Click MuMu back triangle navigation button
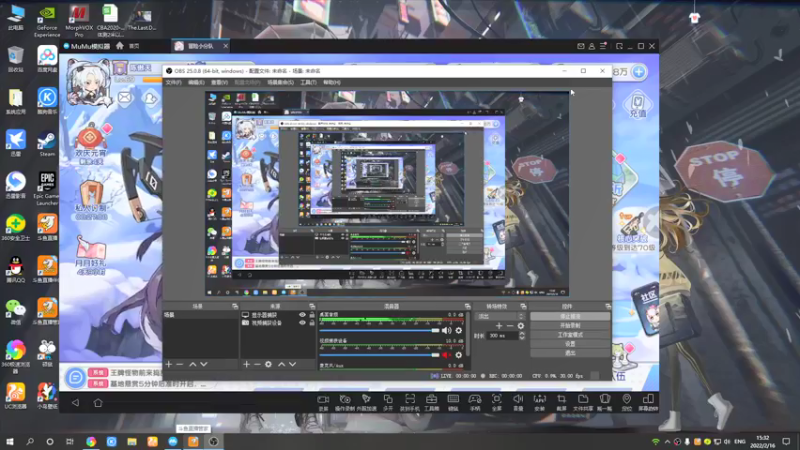800x450 pixels. 76,403
